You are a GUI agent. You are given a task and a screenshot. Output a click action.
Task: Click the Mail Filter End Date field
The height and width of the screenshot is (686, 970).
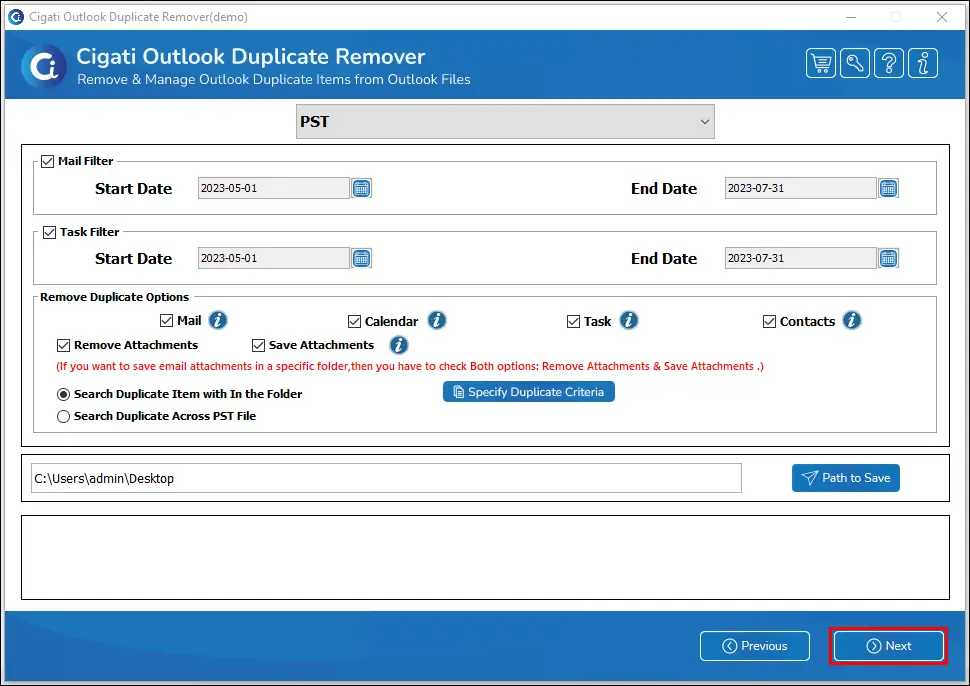coord(800,188)
